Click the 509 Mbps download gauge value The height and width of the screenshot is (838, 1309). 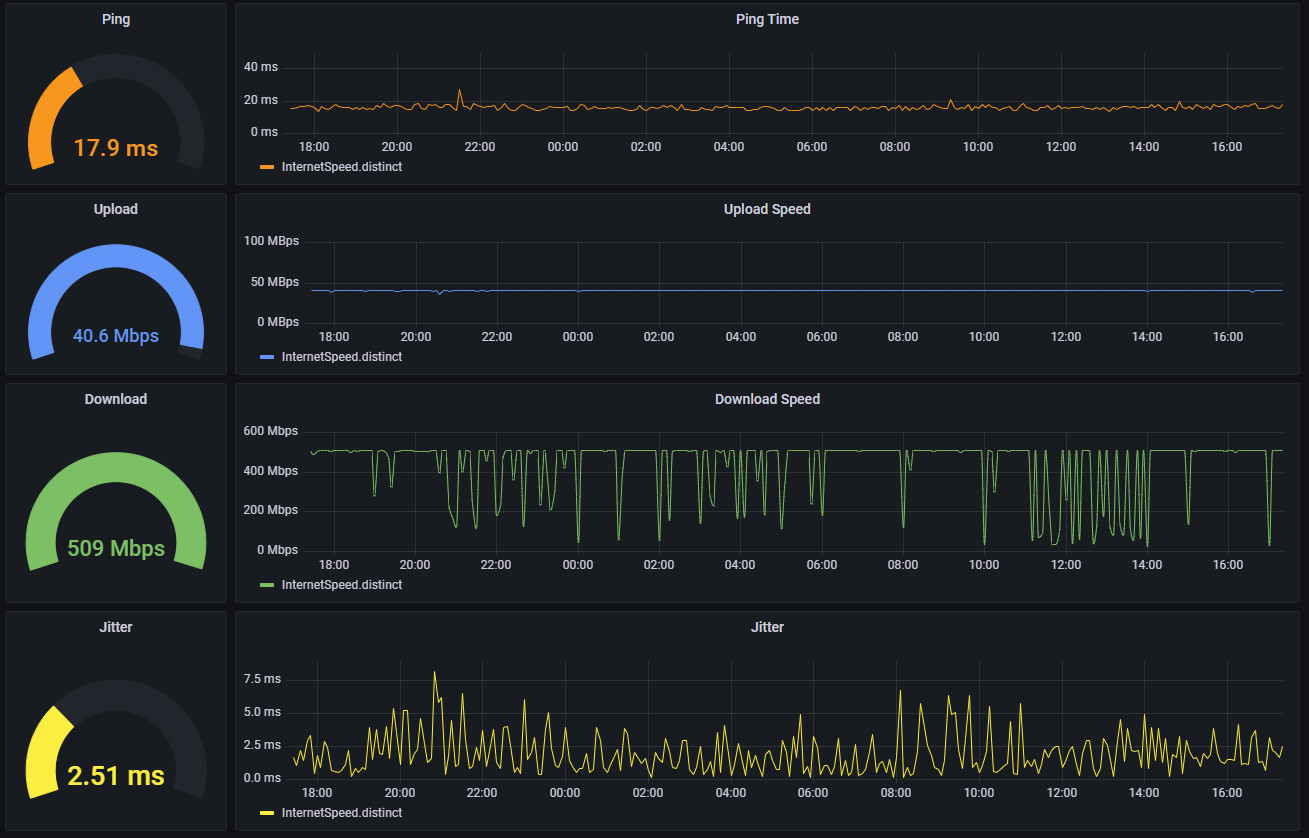[116, 548]
